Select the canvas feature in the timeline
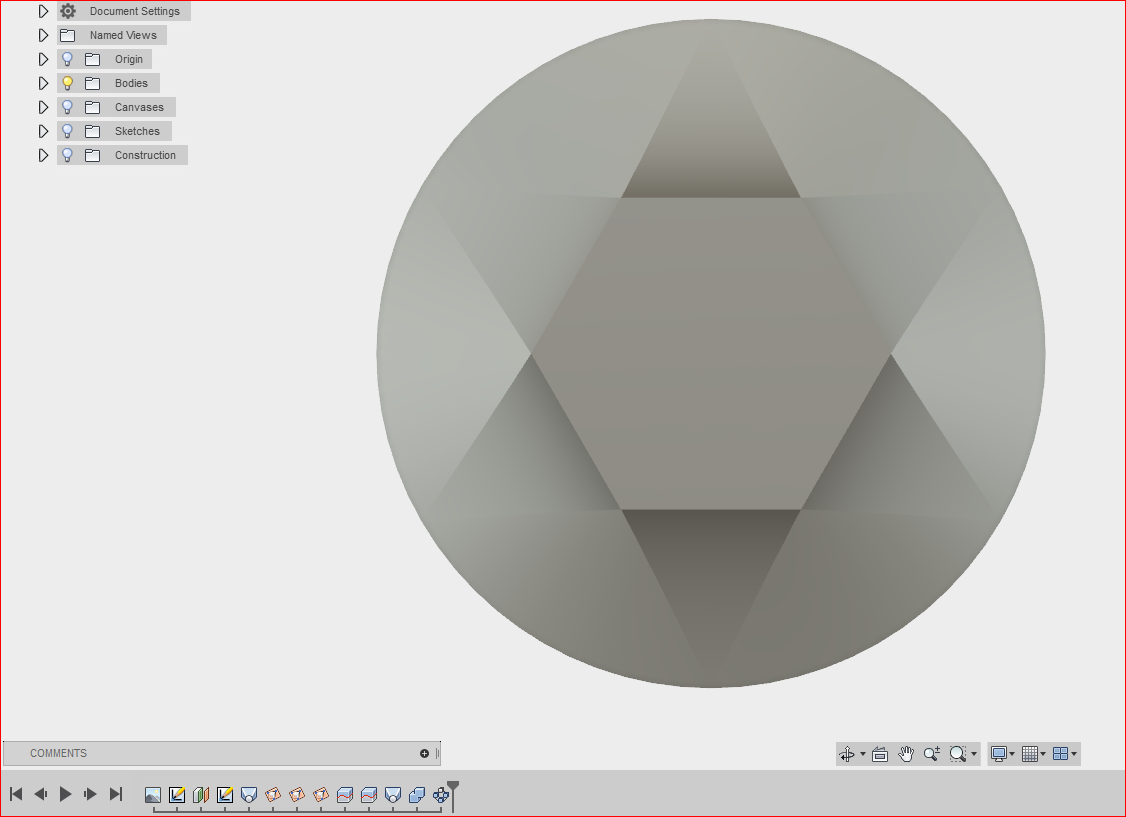 coord(152,795)
